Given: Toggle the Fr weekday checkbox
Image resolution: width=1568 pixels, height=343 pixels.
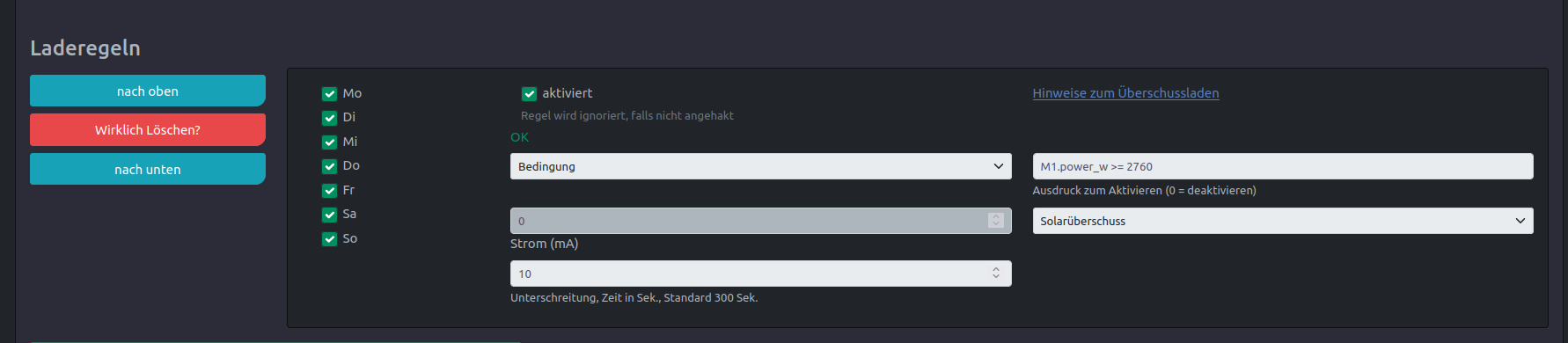Looking at the screenshot, I should (330, 190).
